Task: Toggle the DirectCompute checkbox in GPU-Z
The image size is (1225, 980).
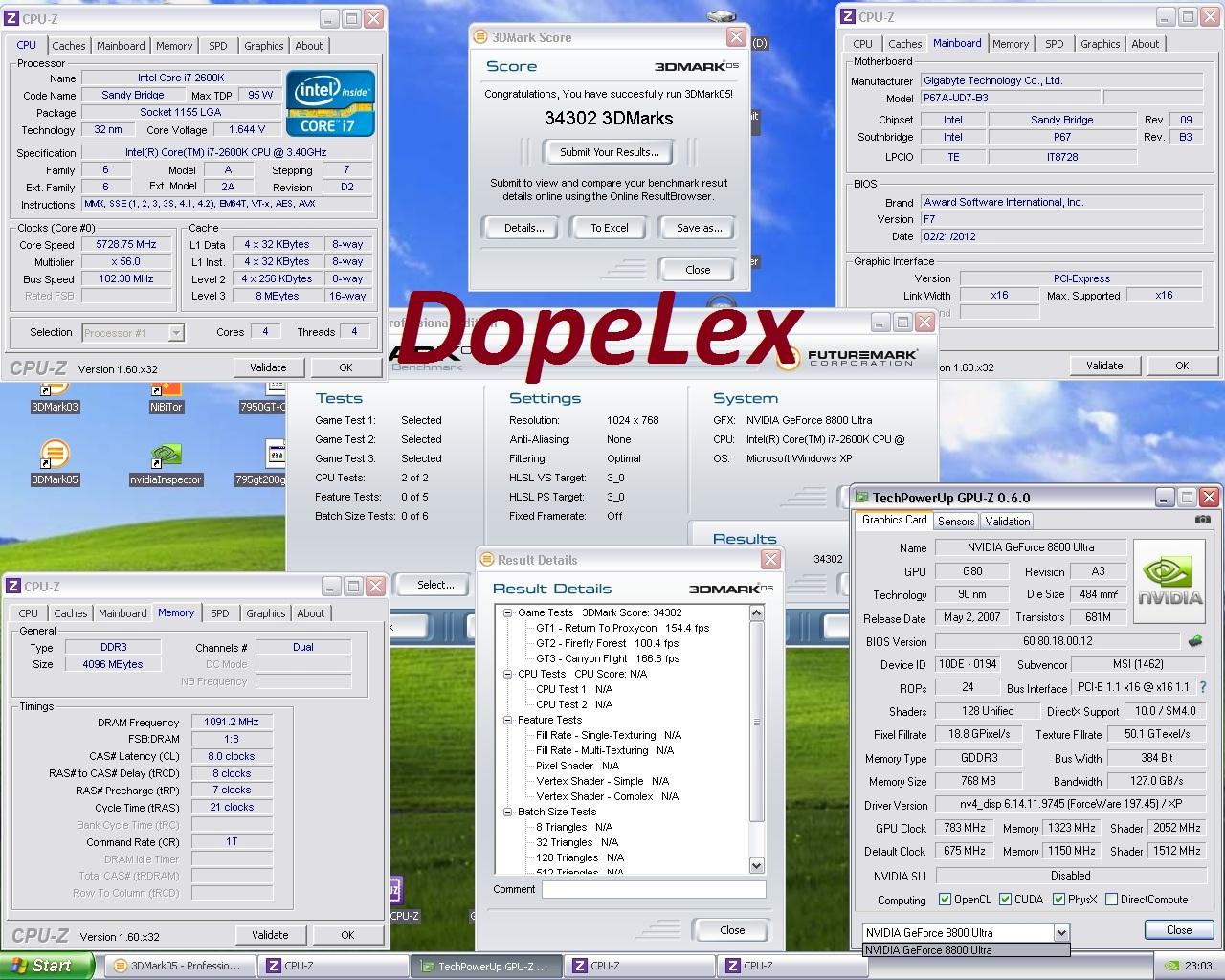Action: (x=1111, y=899)
